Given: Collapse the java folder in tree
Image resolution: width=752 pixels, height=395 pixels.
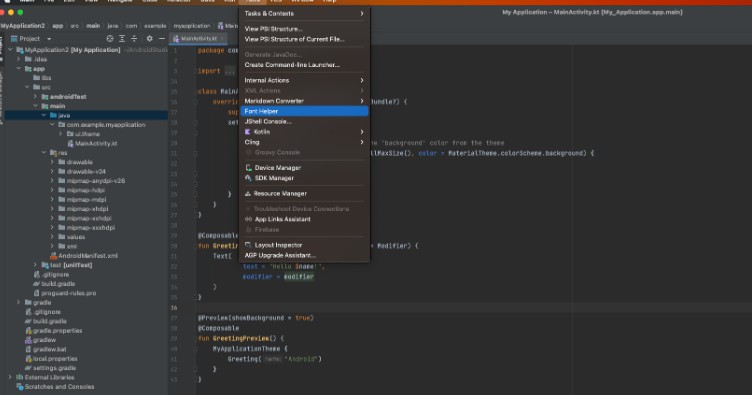Looking at the screenshot, I should click(44, 115).
